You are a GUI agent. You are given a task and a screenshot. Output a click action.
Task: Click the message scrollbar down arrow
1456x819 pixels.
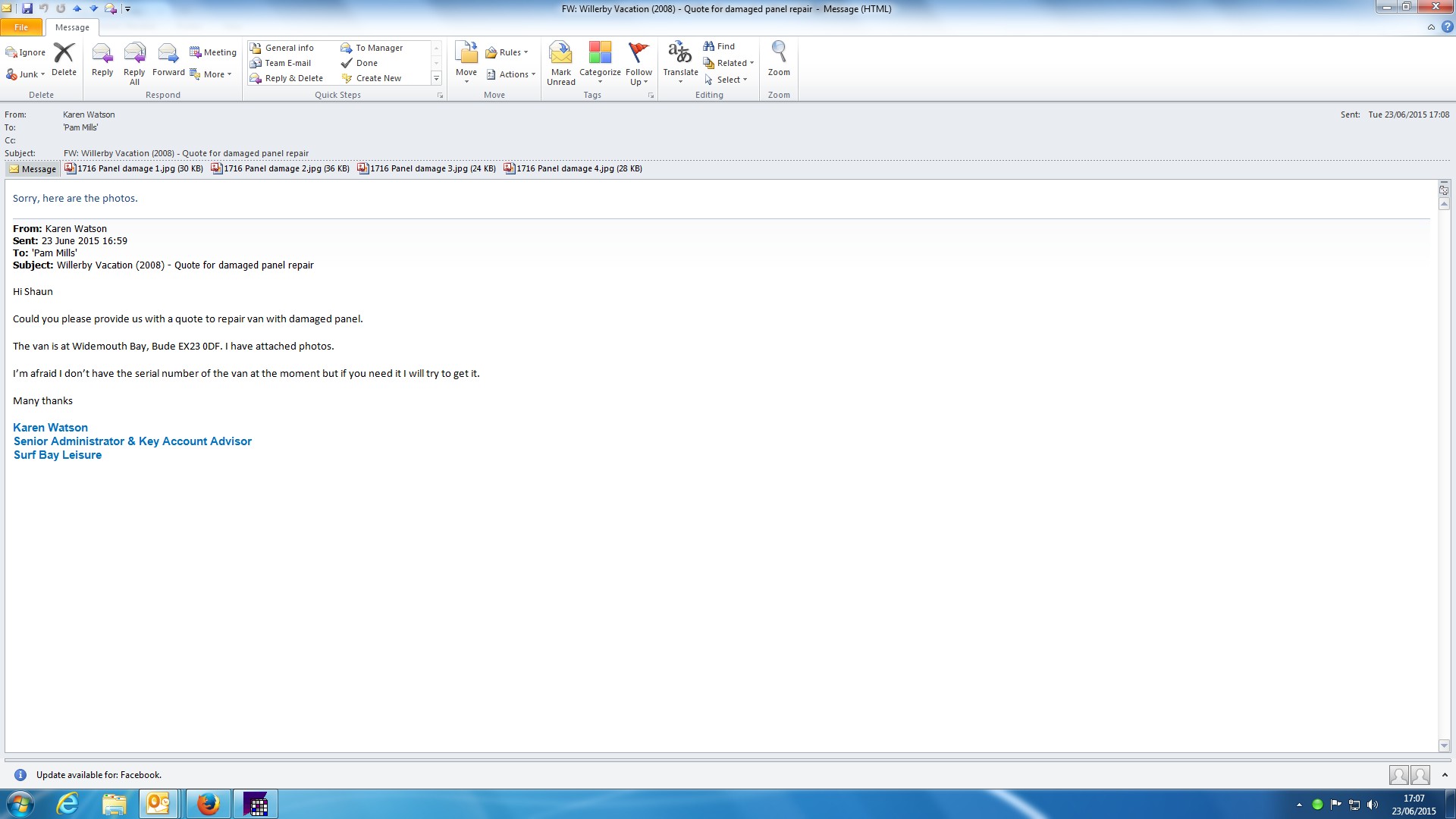(1444, 745)
